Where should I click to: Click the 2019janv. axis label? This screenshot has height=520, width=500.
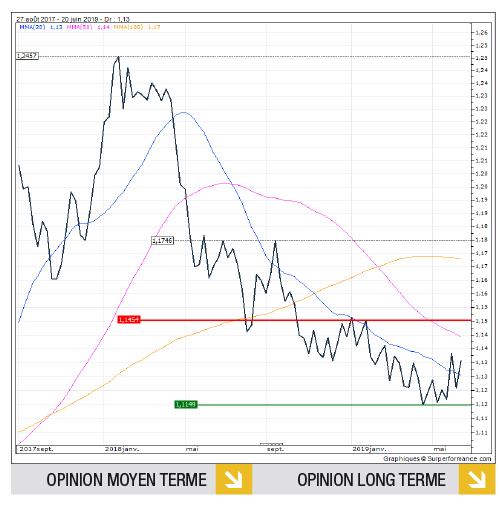click(369, 449)
